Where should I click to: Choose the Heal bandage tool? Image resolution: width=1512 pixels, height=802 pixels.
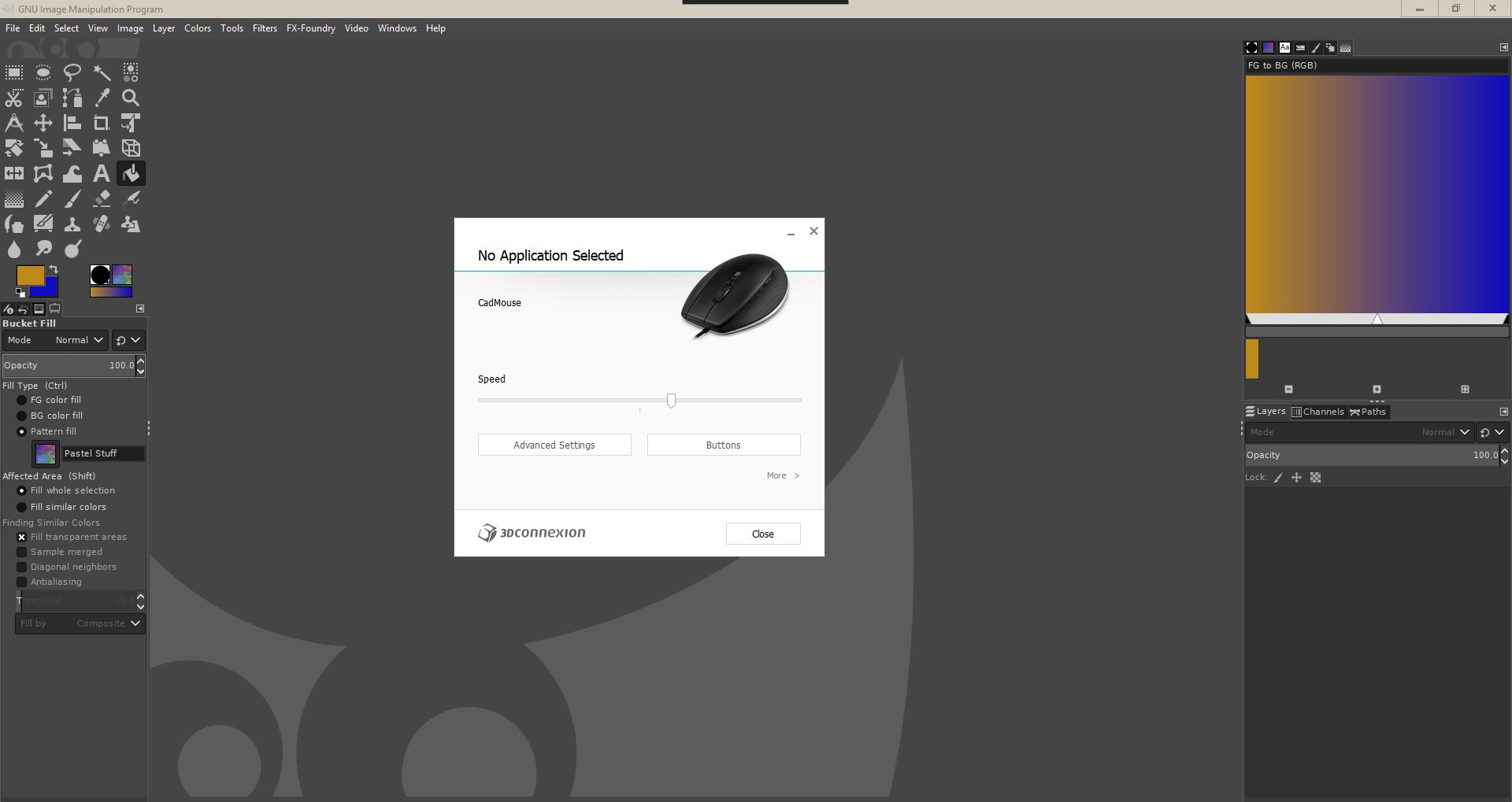coord(102,224)
